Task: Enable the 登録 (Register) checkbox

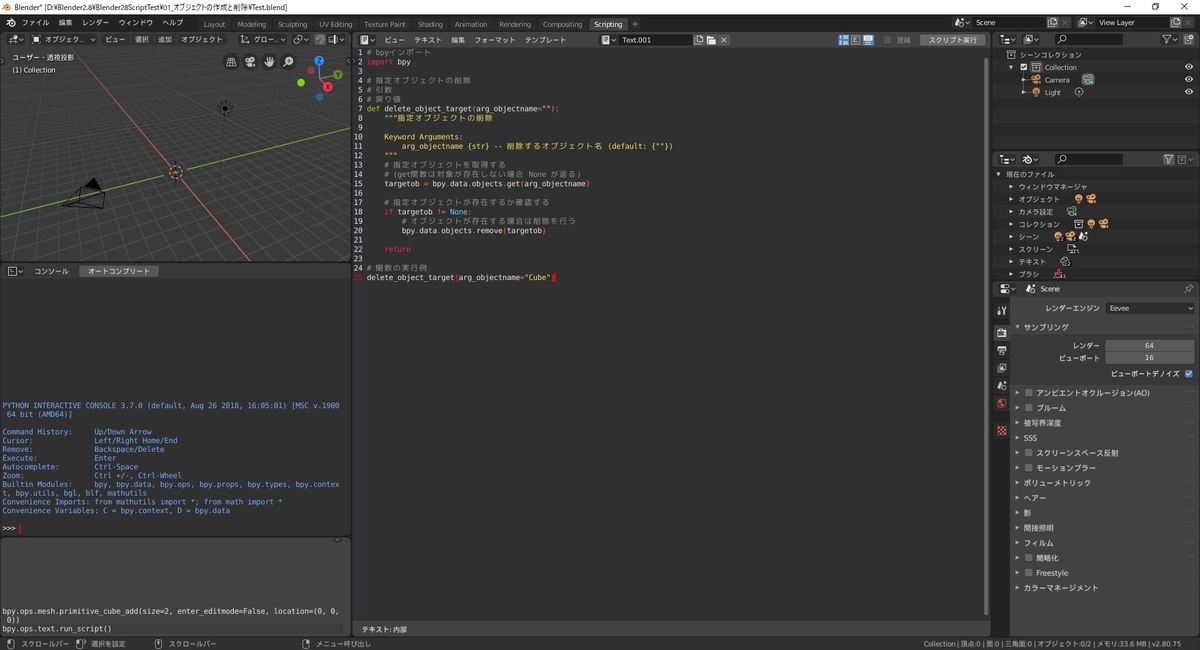Action: tap(888, 40)
